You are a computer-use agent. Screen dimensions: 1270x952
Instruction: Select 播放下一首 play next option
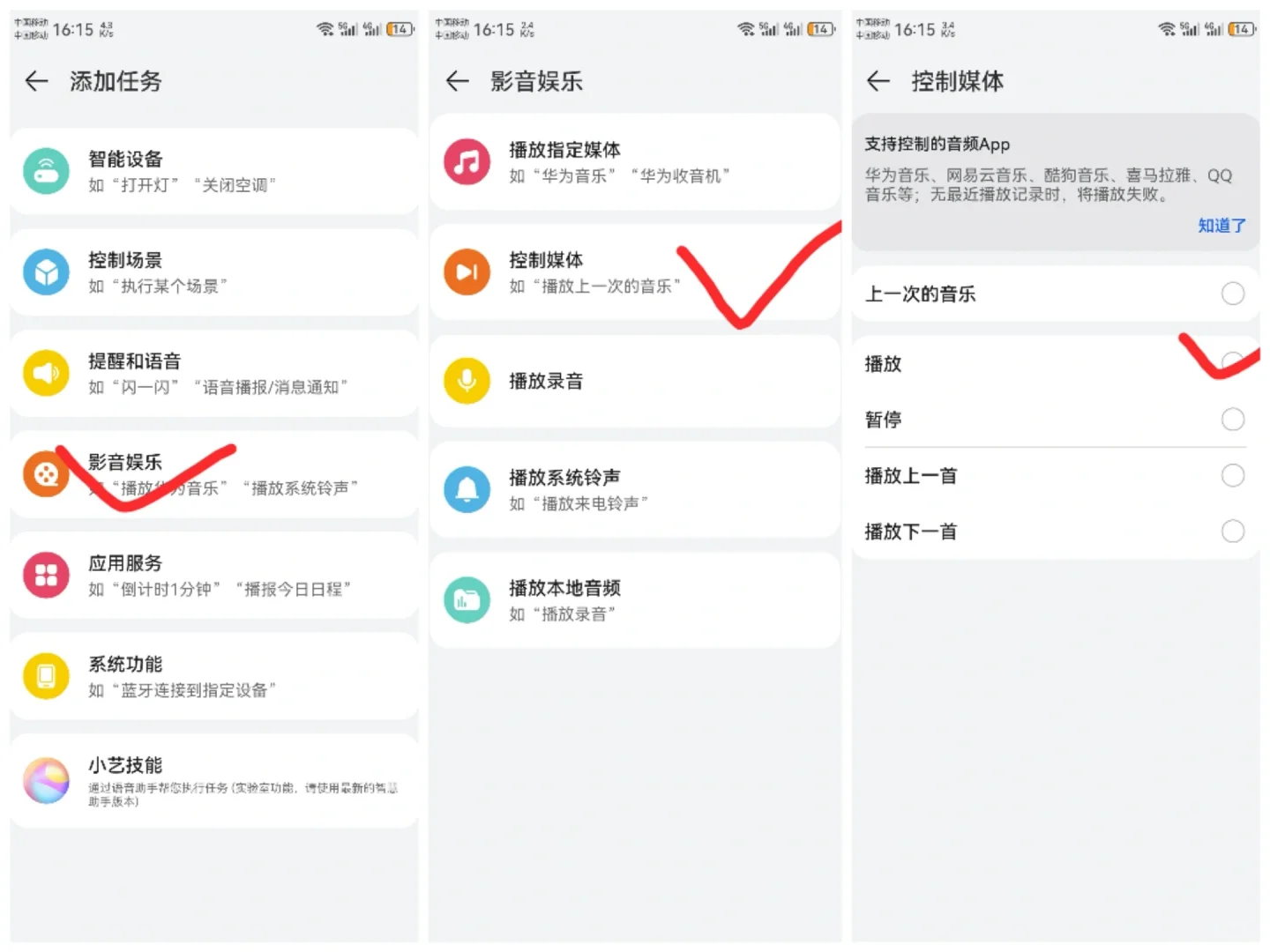coord(1232,531)
